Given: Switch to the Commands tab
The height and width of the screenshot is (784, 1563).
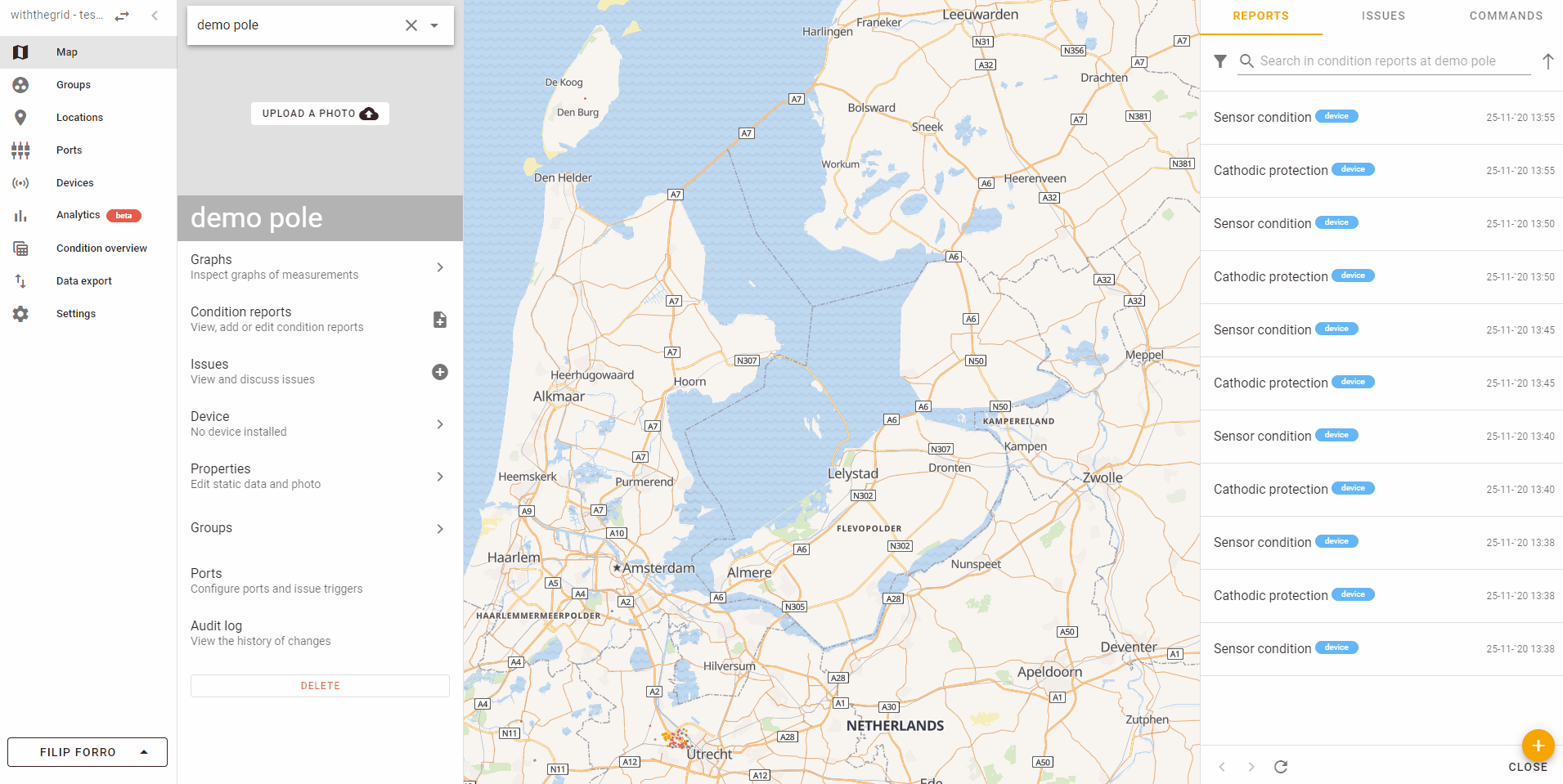Looking at the screenshot, I should click(1506, 16).
